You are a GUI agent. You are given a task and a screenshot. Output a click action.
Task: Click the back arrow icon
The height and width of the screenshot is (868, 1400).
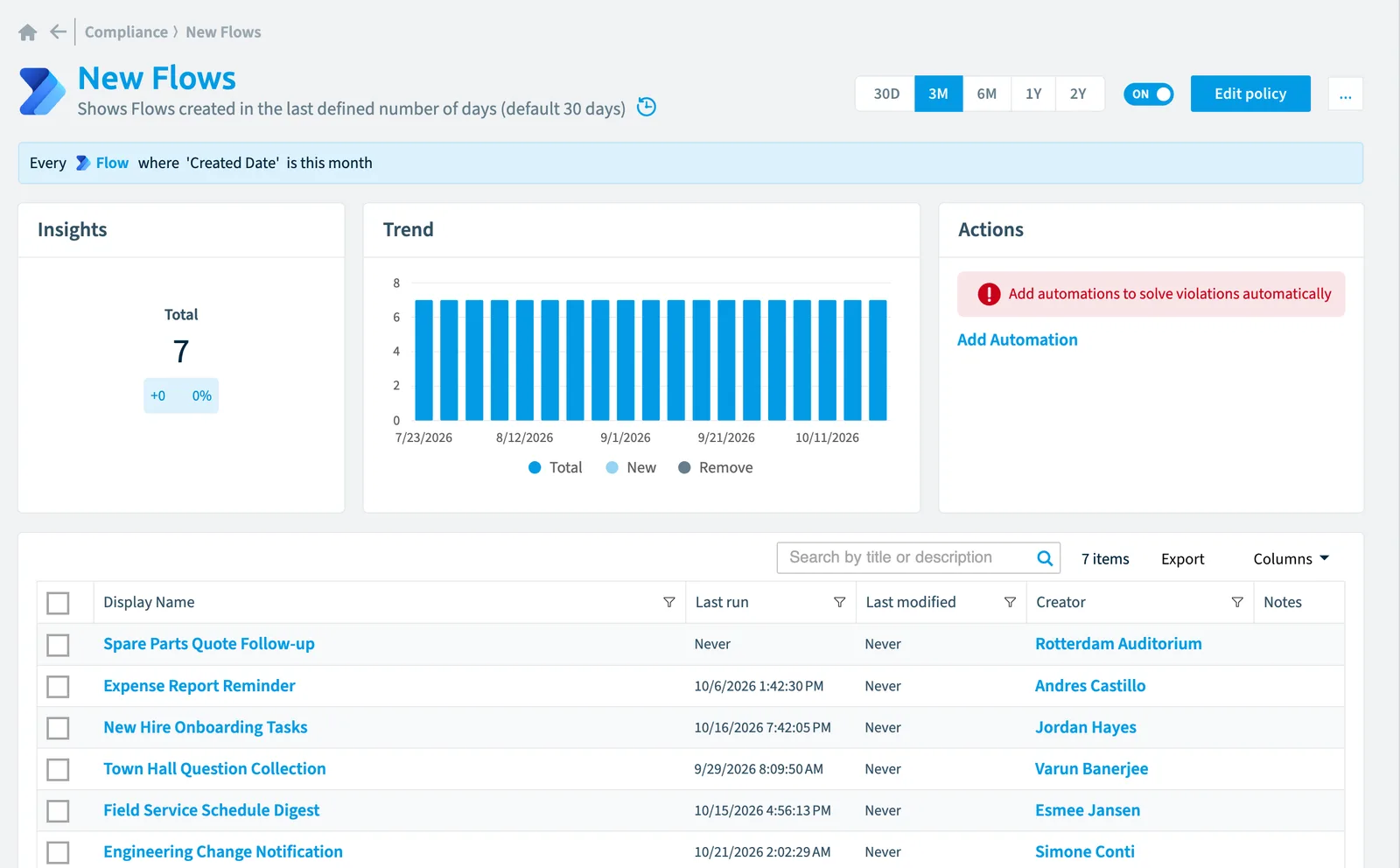[58, 32]
